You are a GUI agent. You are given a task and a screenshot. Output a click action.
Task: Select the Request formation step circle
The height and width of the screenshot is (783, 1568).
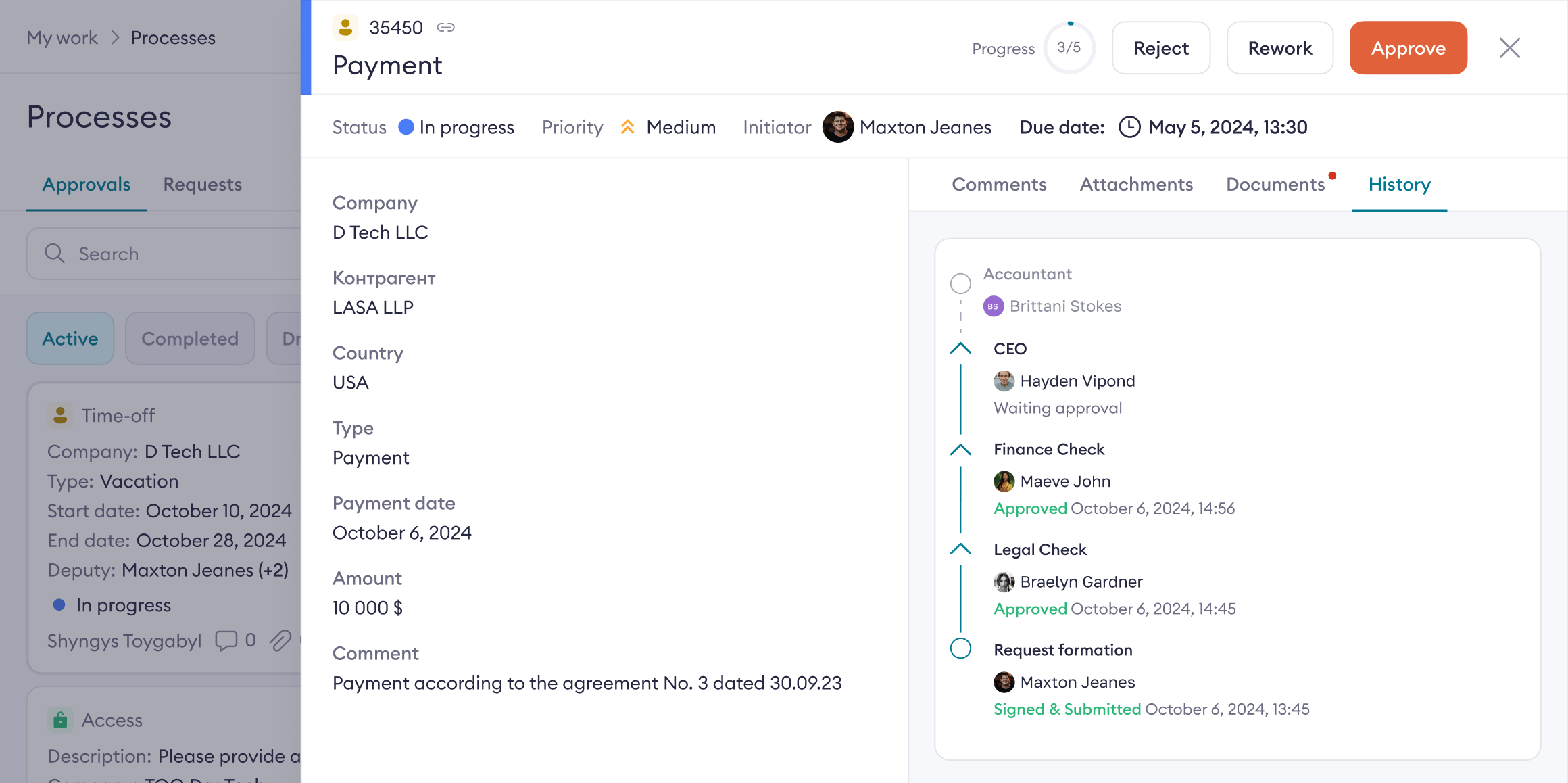[x=960, y=648]
